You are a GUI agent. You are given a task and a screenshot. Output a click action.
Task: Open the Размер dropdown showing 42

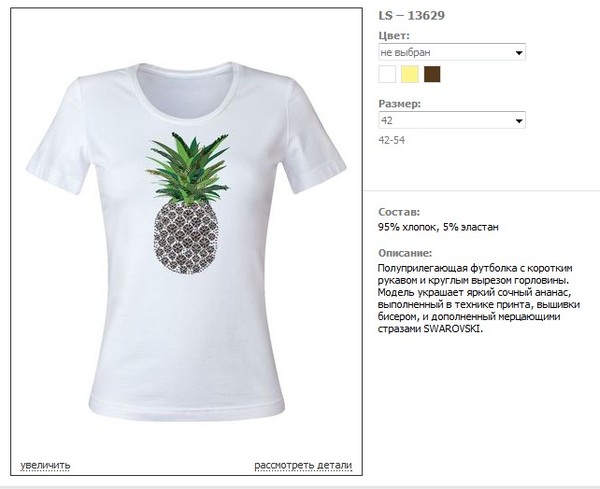coord(452,120)
